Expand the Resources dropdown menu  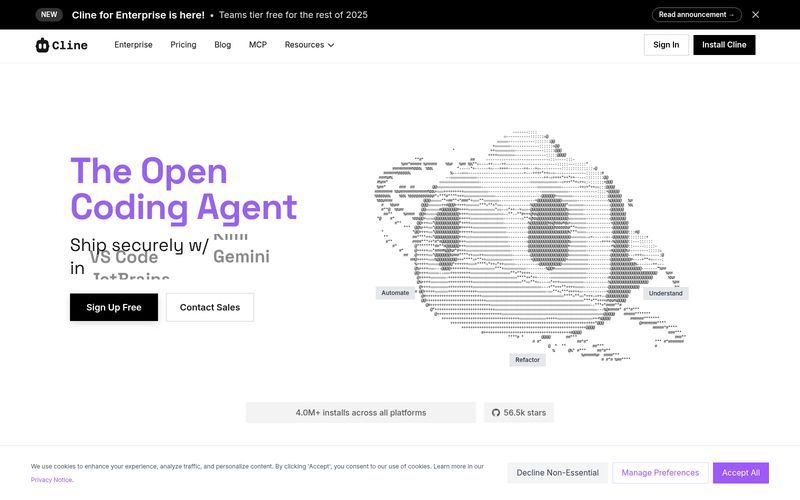(x=309, y=45)
